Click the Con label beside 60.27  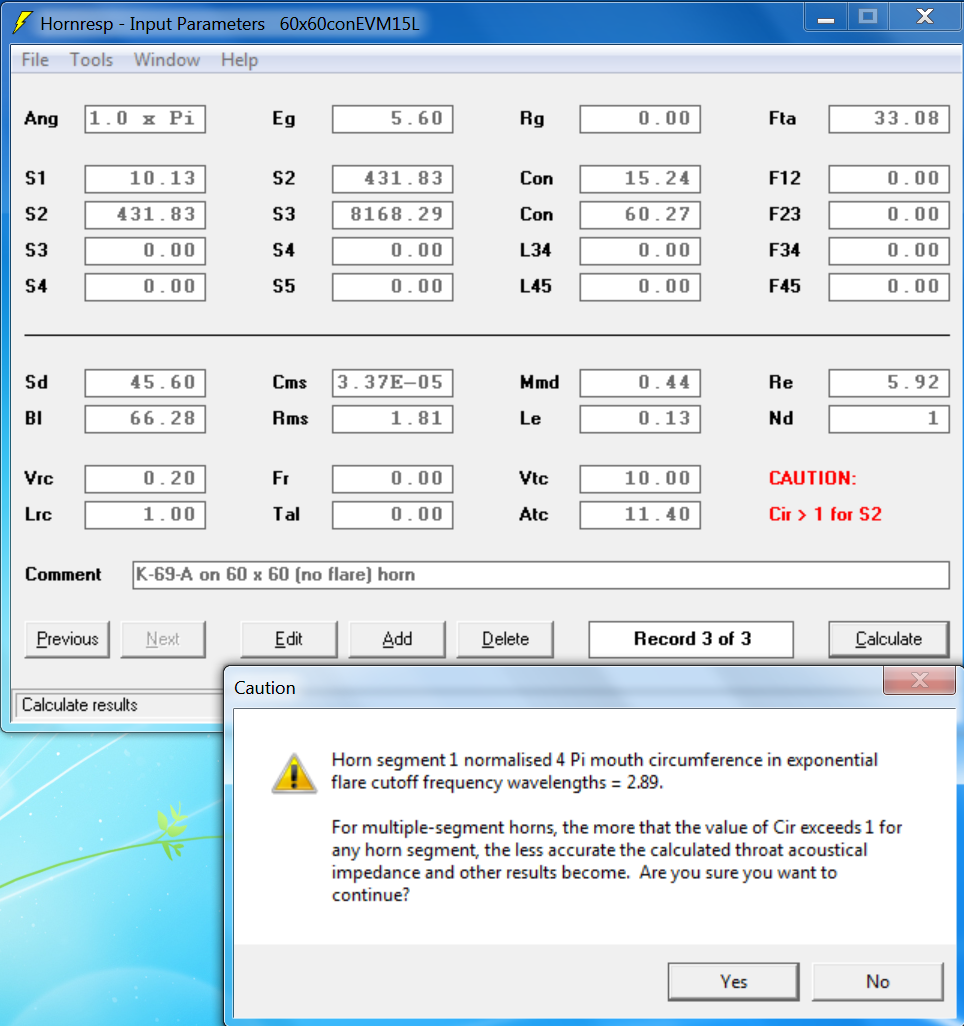point(536,215)
